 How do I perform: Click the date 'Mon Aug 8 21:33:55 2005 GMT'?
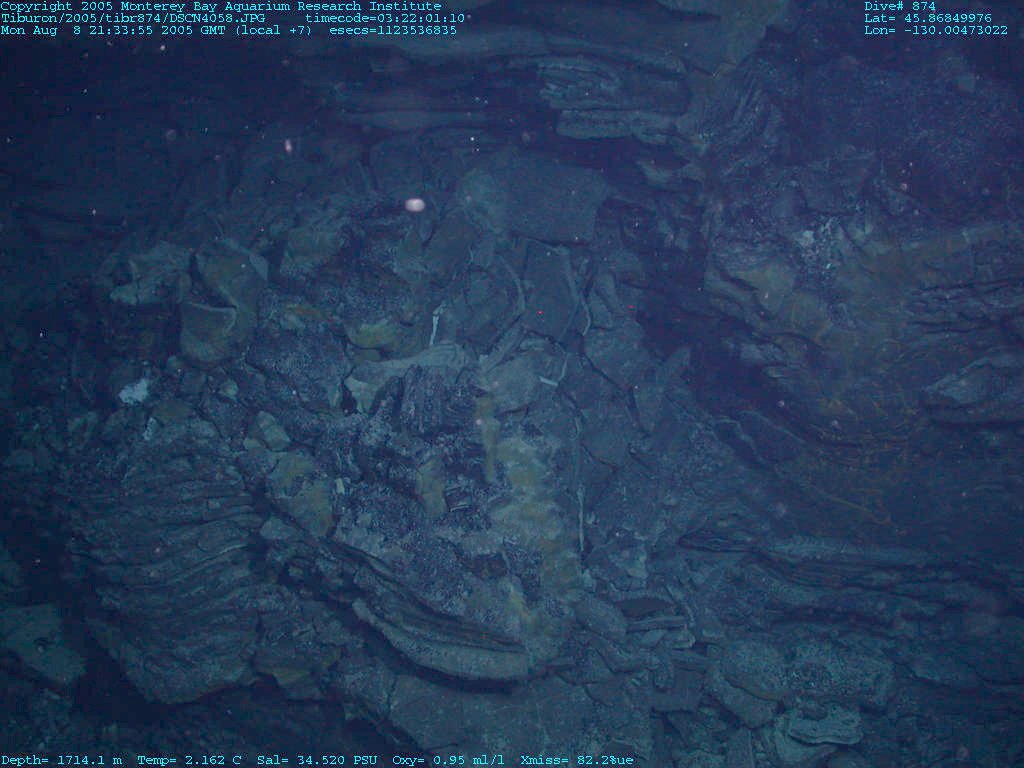[x=114, y=30]
